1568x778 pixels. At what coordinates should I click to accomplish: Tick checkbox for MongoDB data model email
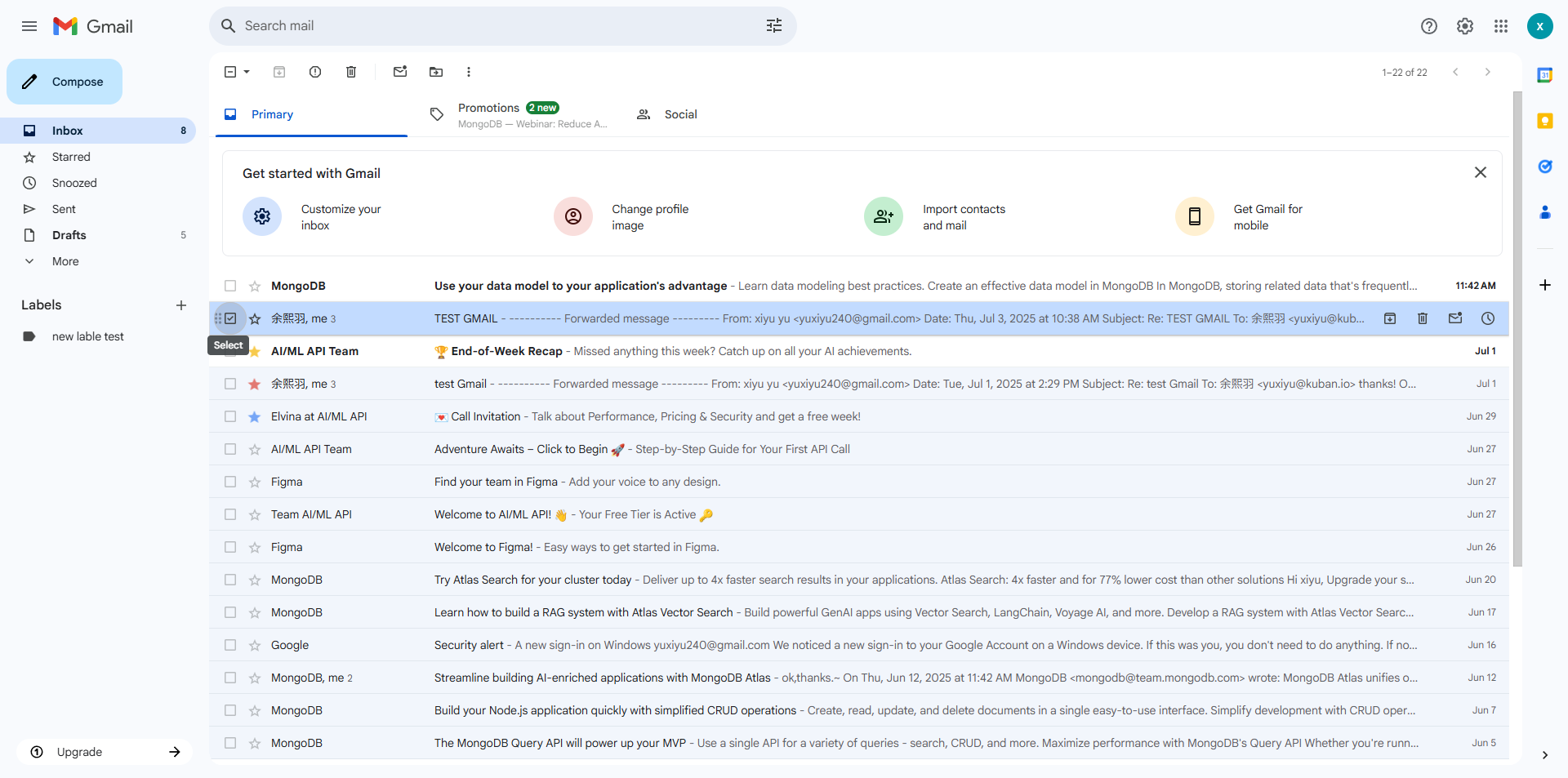point(230,286)
